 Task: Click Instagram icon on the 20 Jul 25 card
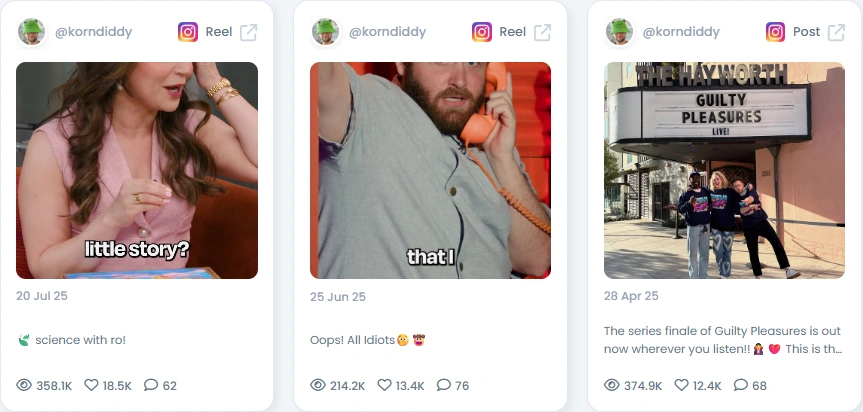click(188, 32)
